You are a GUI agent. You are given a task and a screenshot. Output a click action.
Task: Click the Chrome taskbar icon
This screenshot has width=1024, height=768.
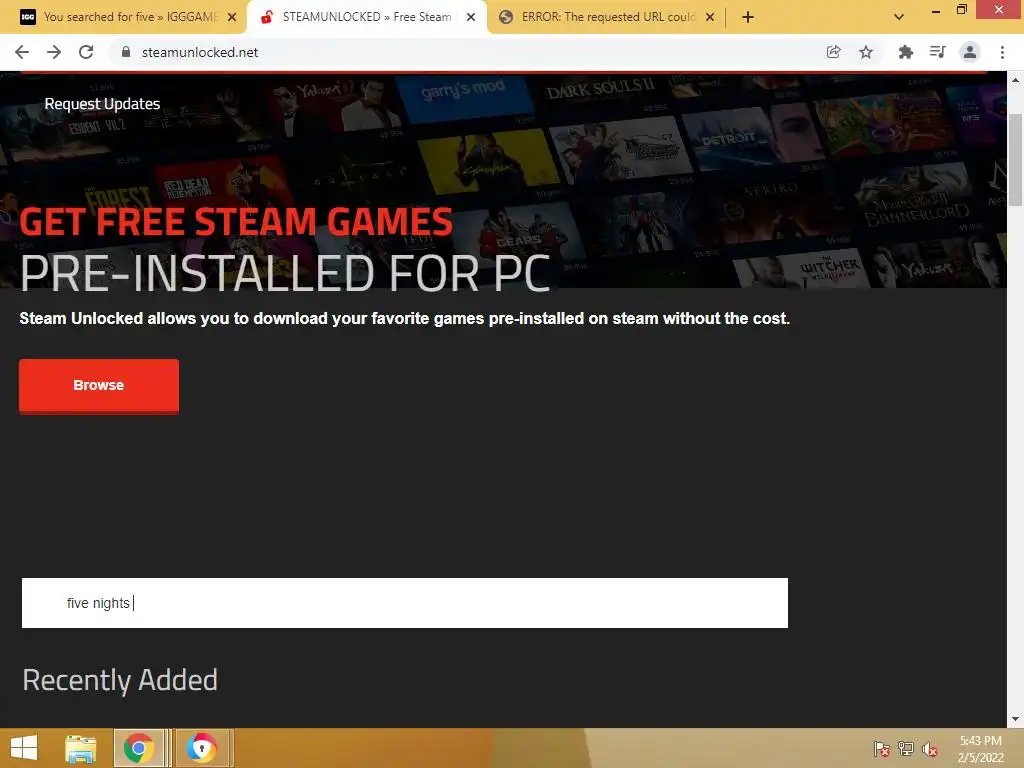[x=138, y=748]
